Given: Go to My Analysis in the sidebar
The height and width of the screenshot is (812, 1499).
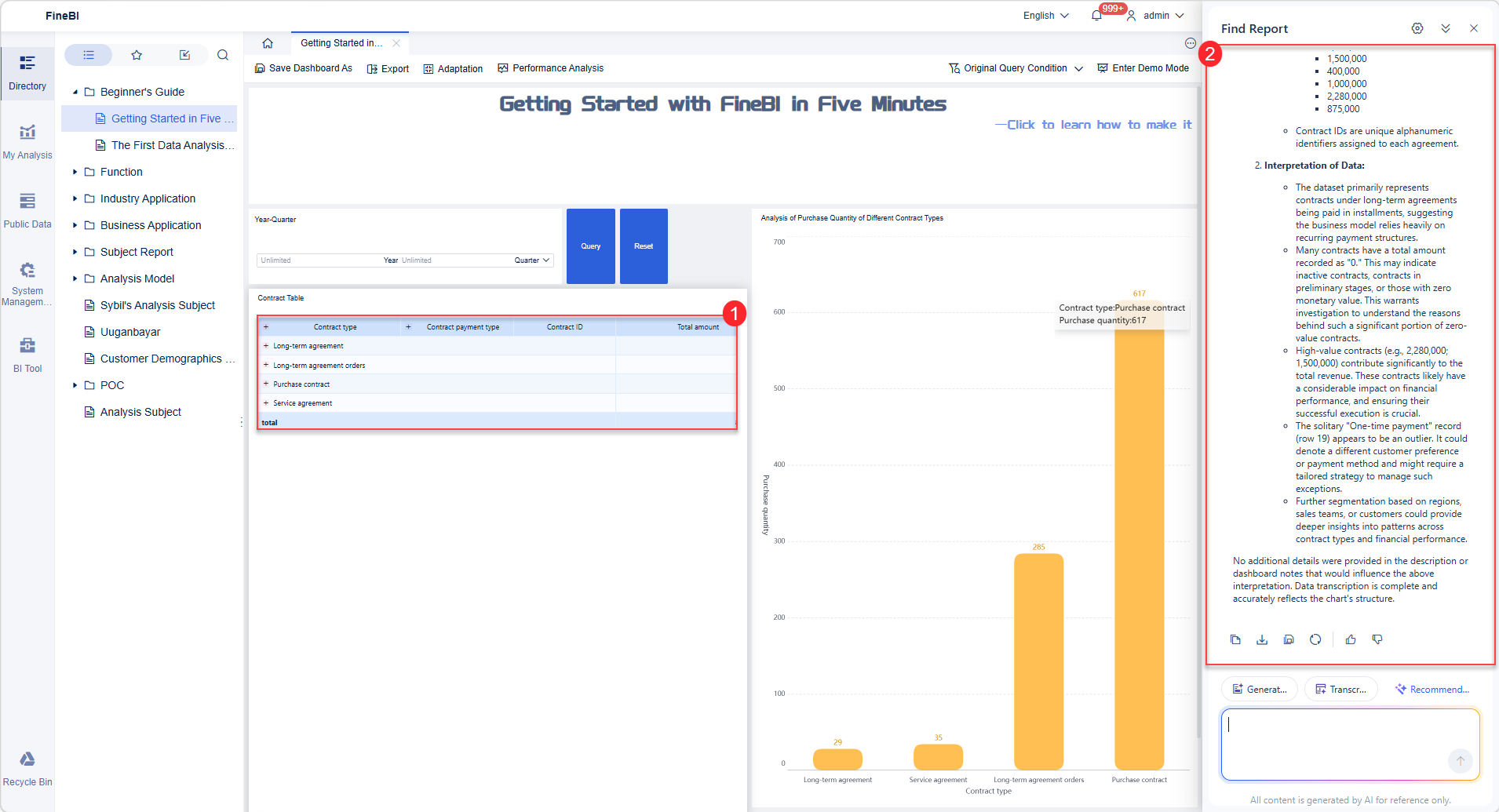Looking at the screenshot, I should [27, 142].
